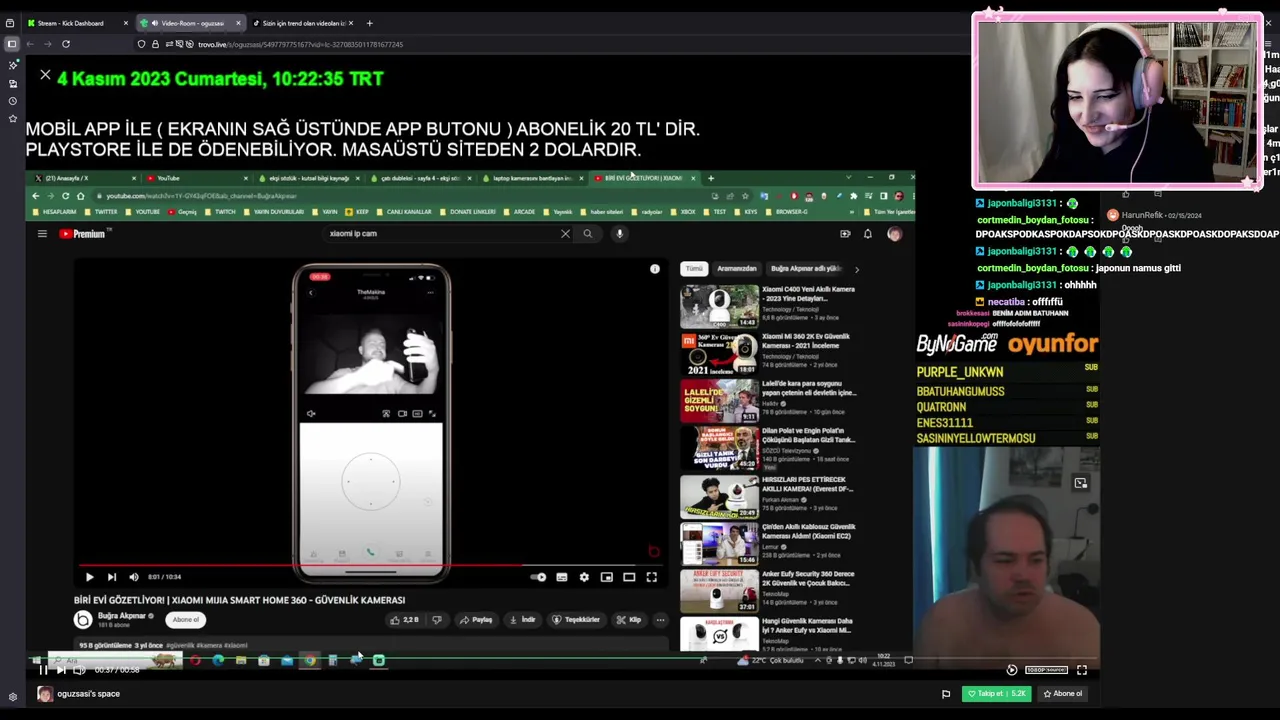Click the YouTube Premium logo

pyautogui.click(x=82, y=234)
